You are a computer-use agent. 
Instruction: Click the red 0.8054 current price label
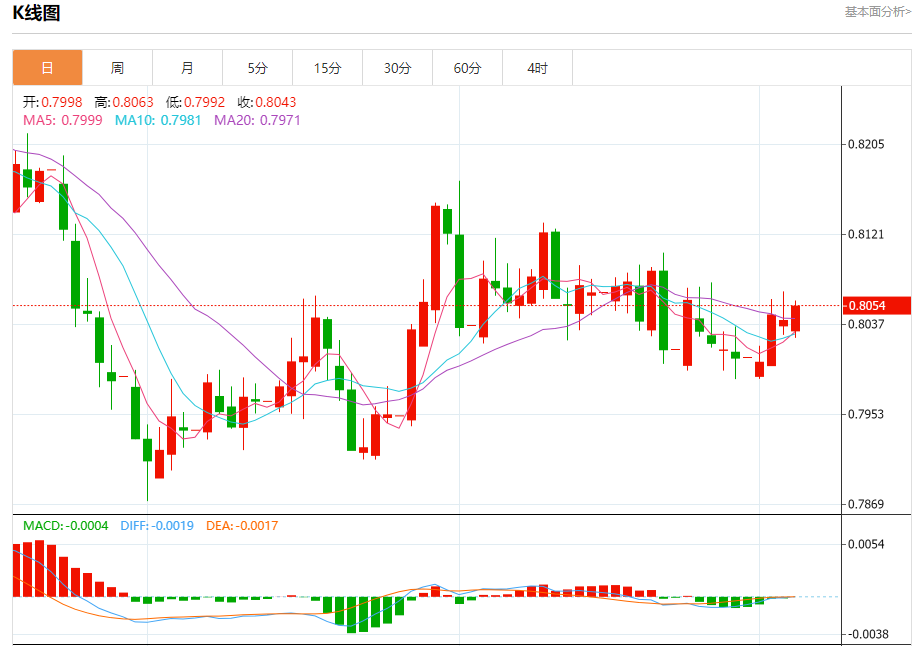877,306
